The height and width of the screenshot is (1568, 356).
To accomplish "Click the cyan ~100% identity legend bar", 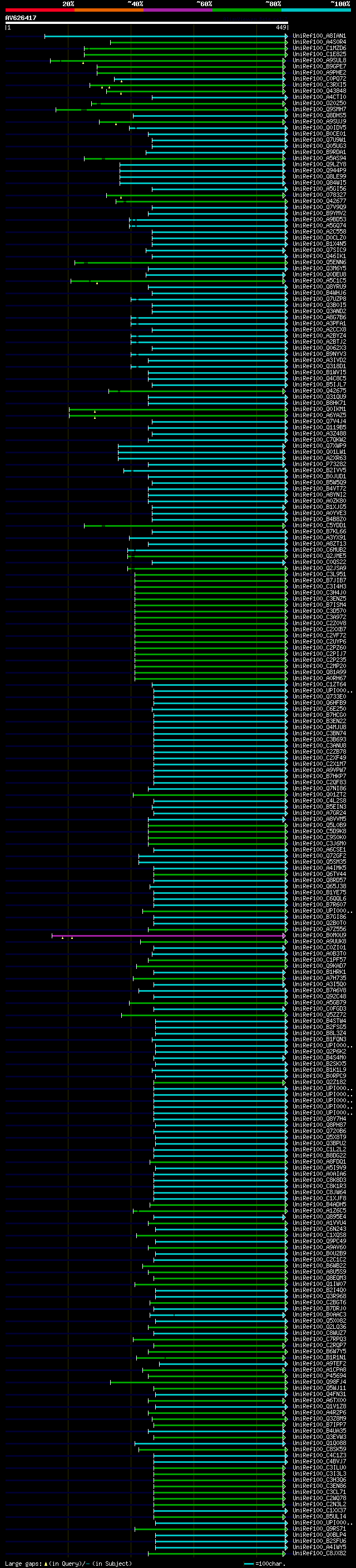I will click(x=316, y=10).
